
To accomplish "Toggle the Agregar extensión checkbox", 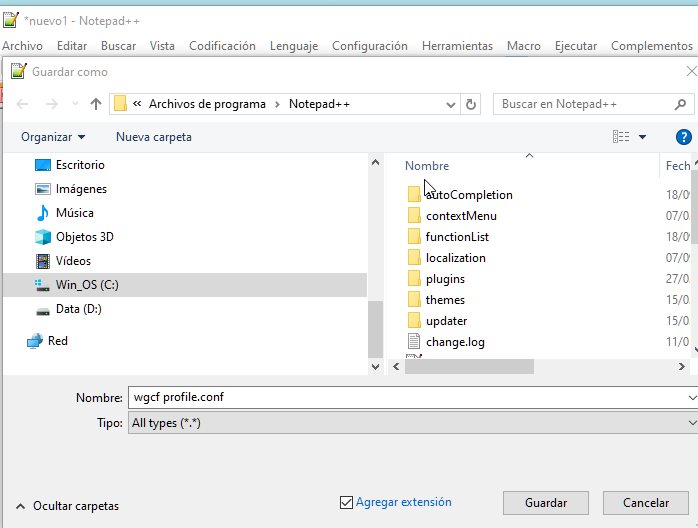I will [x=346, y=502].
